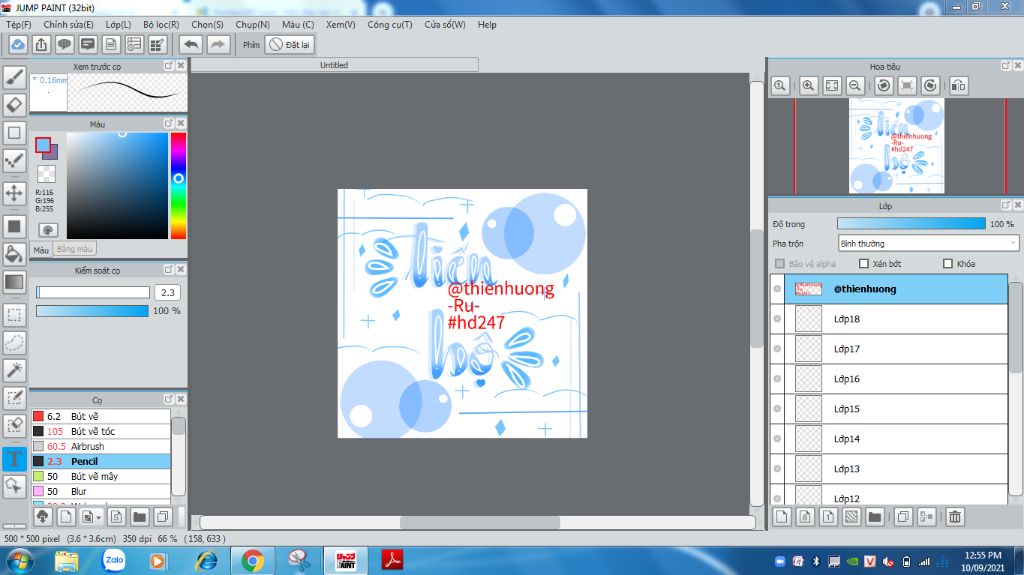Viewport: 1024px width, 575px height.
Task: Click the foreground color swatch
Action: pyautogui.click(x=43, y=145)
